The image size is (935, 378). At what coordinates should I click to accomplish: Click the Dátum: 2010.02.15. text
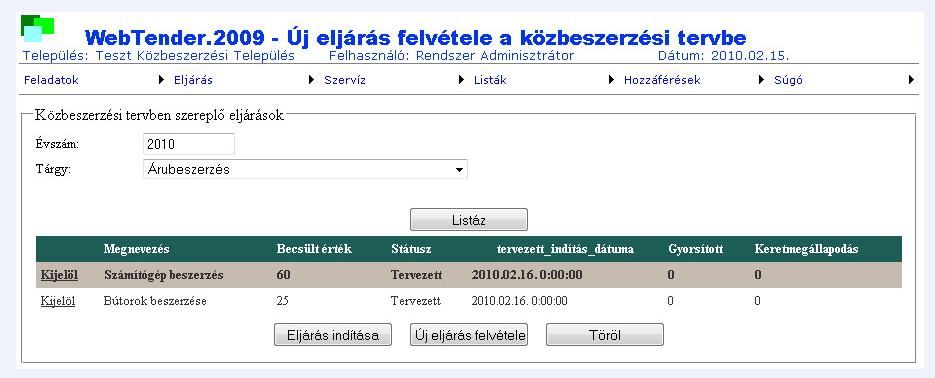723,56
